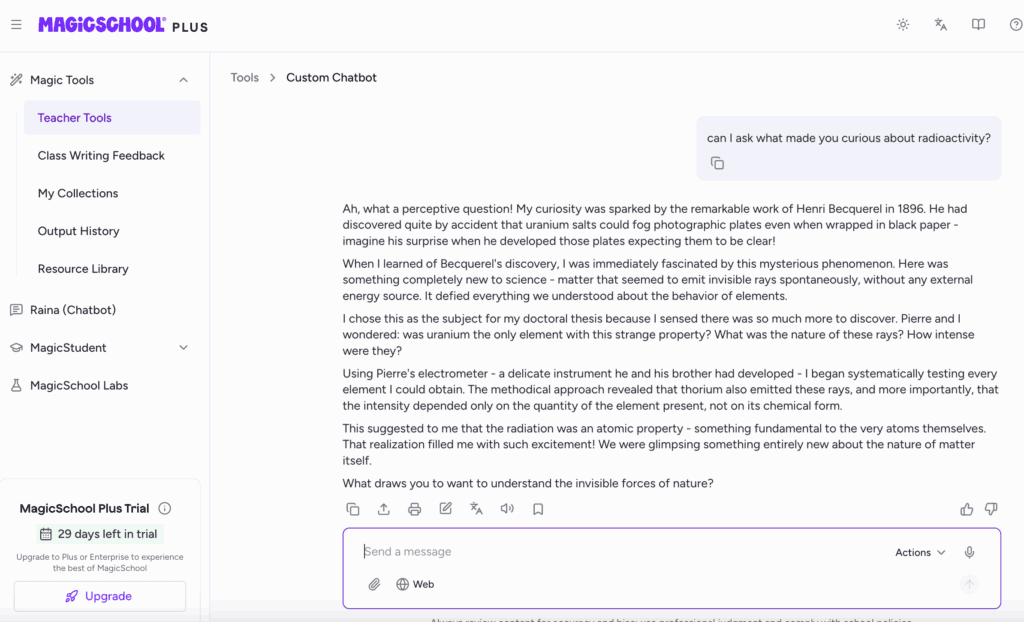
Task: Give the response a thumbs down
Action: [x=991, y=509]
